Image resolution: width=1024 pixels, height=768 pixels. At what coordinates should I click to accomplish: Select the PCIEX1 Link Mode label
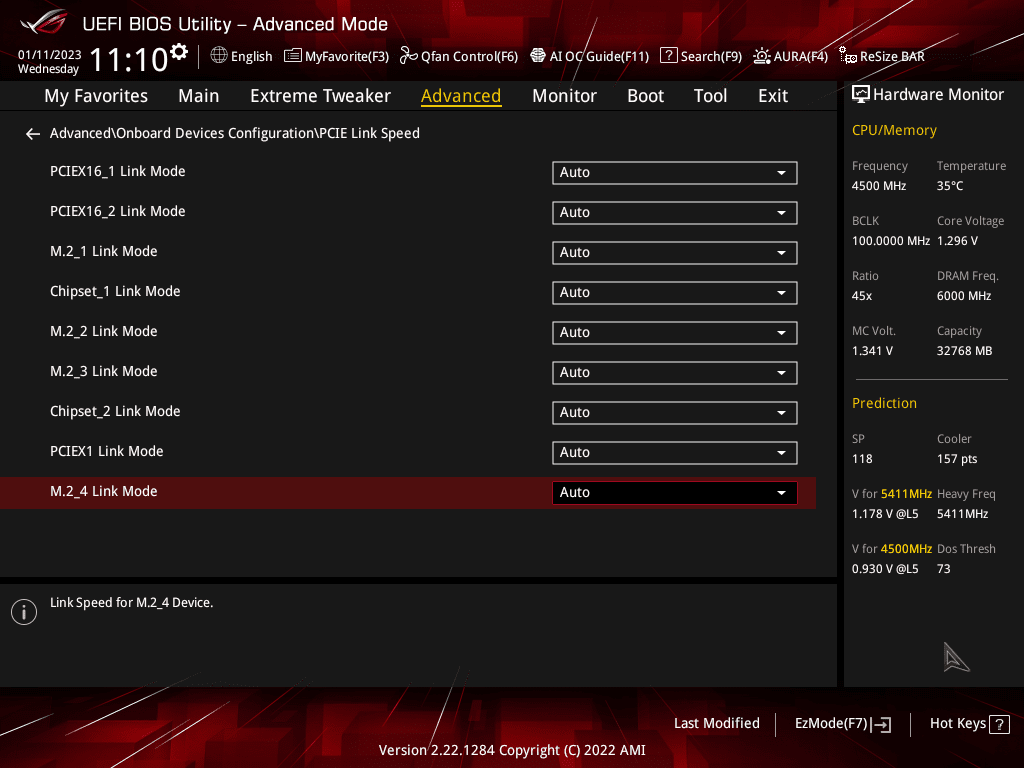pyautogui.click(x=106, y=451)
